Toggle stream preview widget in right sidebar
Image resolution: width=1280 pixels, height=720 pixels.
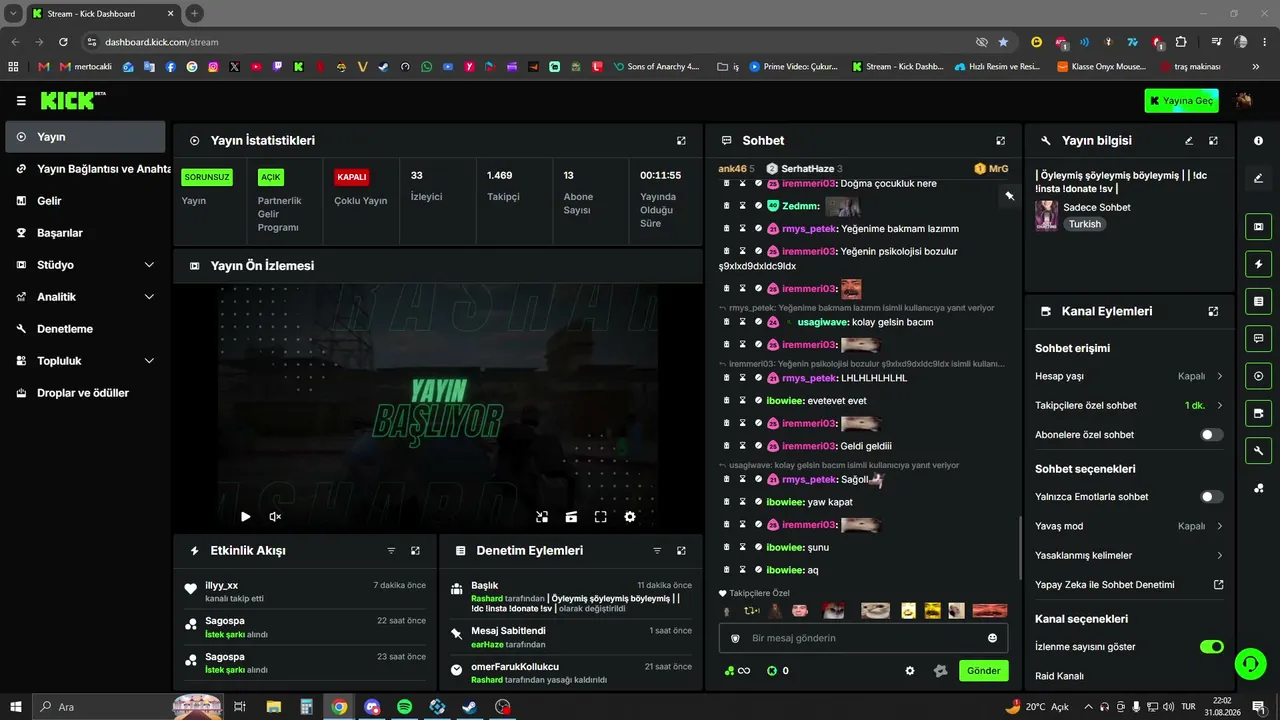coord(1258,227)
